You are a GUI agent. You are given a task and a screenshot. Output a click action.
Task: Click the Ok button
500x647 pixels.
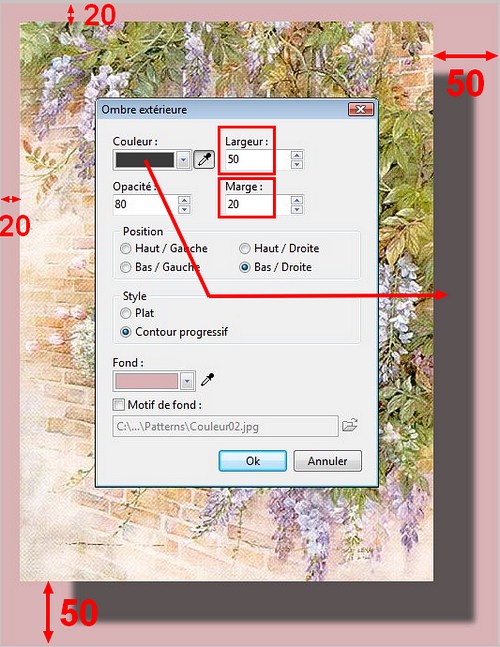click(x=252, y=460)
